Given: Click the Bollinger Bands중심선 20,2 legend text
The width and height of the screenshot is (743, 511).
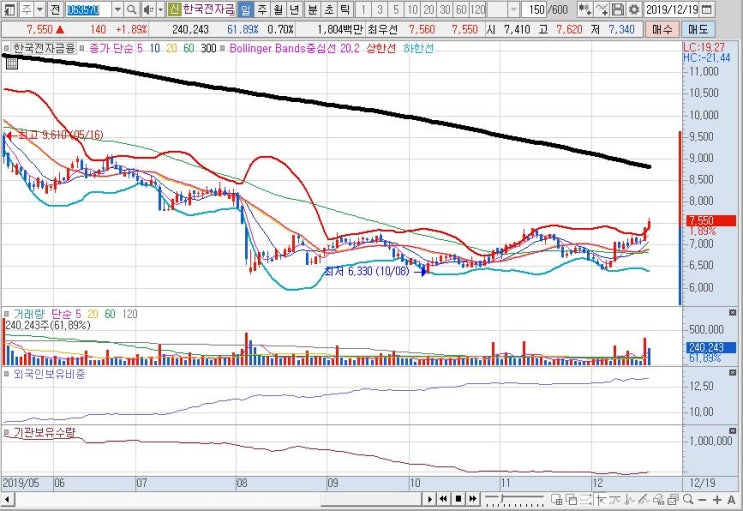Looking at the screenshot, I should coord(294,48).
